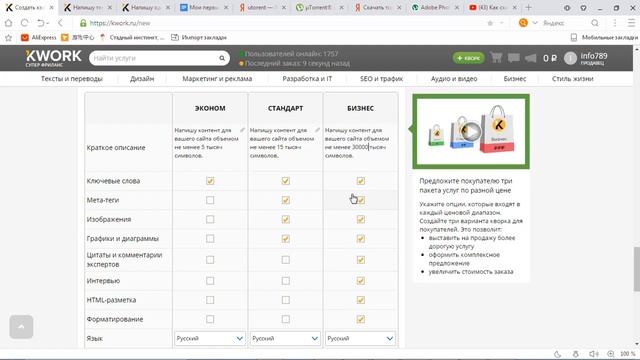Viewport: 640px width, 360px height.
Task: Click the address bar URL kwork.ru/new
Action: [x=120, y=23]
